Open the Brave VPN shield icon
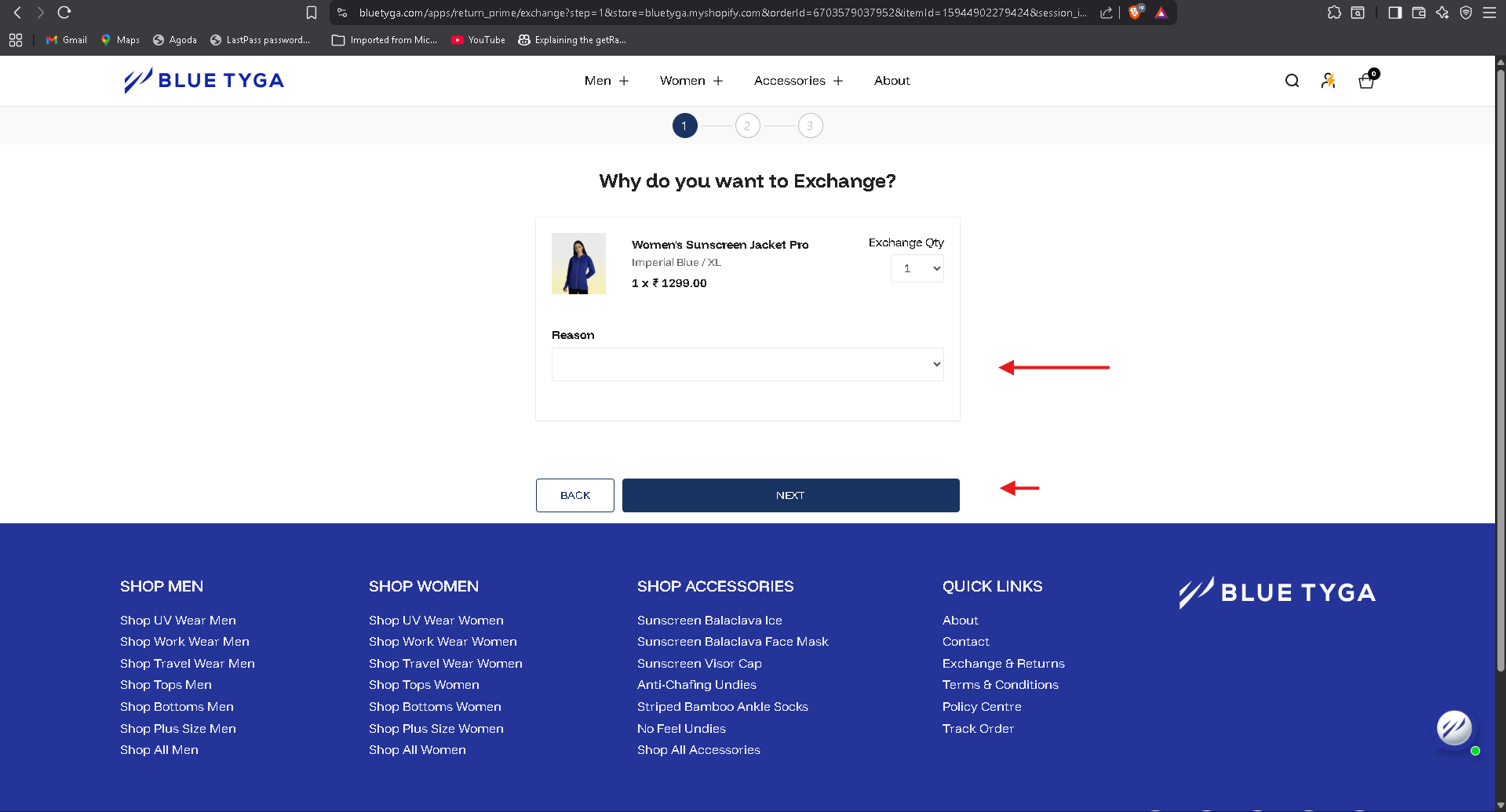Screen dimensions: 1506x812 click(x=1466, y=13)
